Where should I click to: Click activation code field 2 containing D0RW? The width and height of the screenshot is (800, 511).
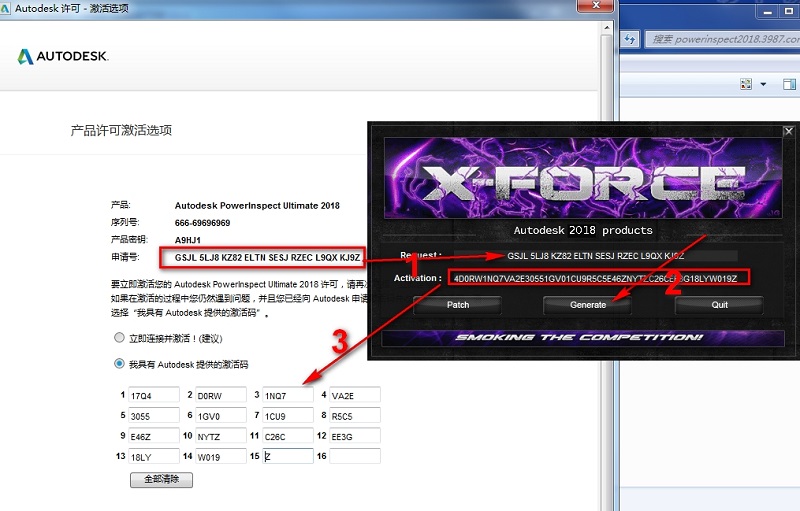(221, 395)
